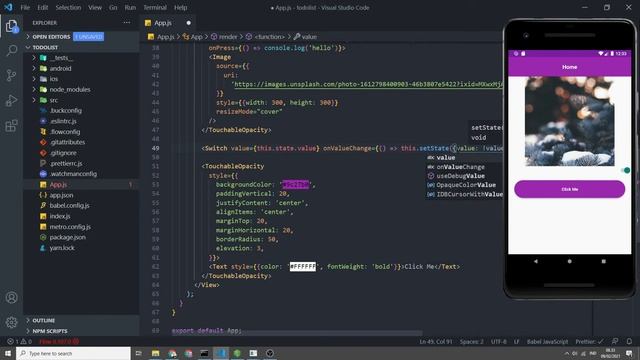Viewport: 640px width, 360px height.
Task: Tap the emulator back navigation button
Action: (x=536, y=261)
